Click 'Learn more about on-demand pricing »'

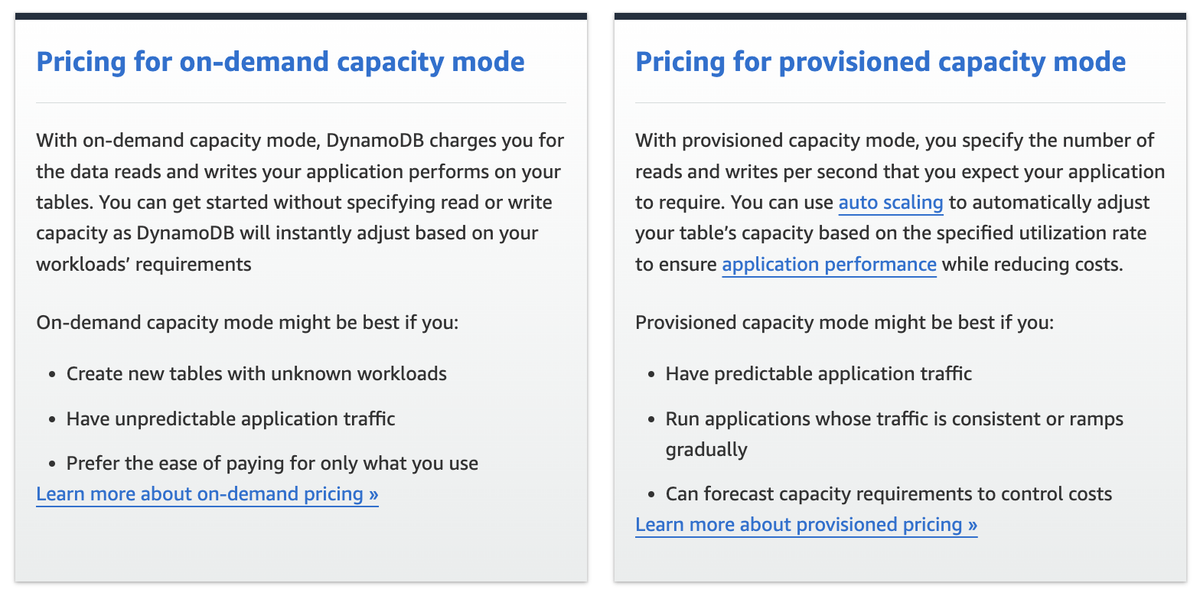pos(207,494)
